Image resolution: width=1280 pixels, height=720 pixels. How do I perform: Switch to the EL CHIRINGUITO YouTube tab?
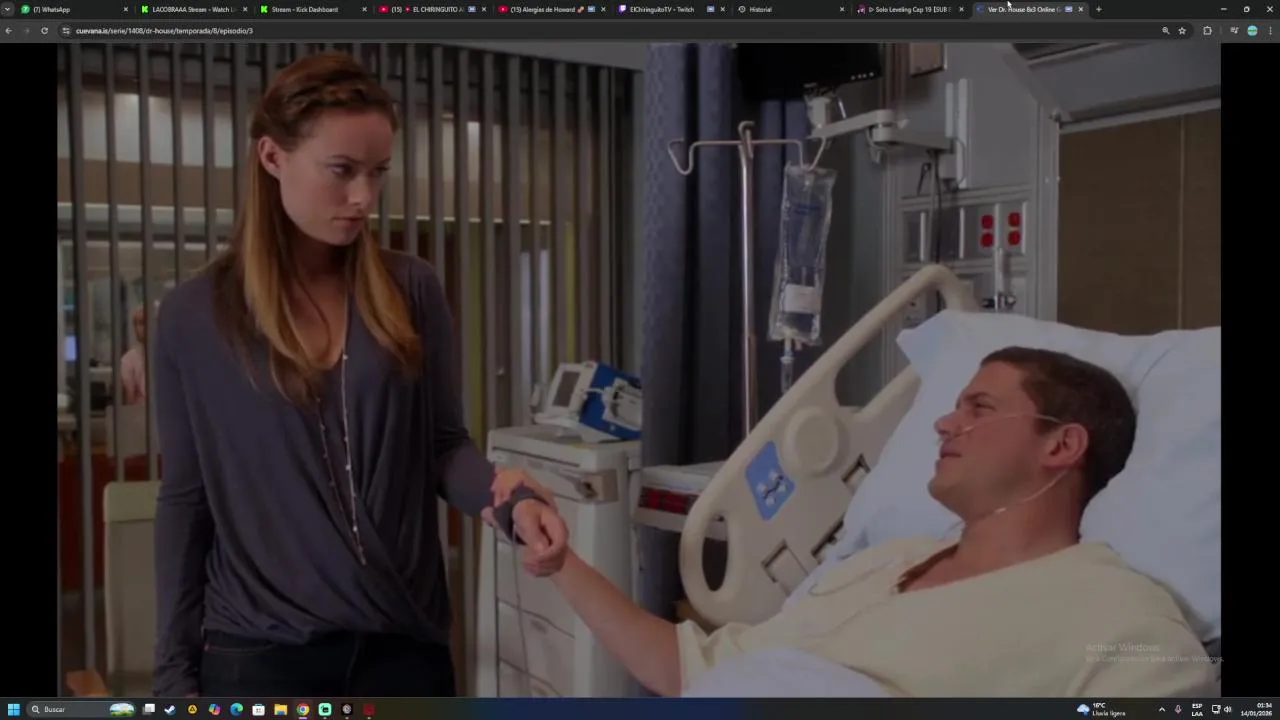(x=431, y=9)
